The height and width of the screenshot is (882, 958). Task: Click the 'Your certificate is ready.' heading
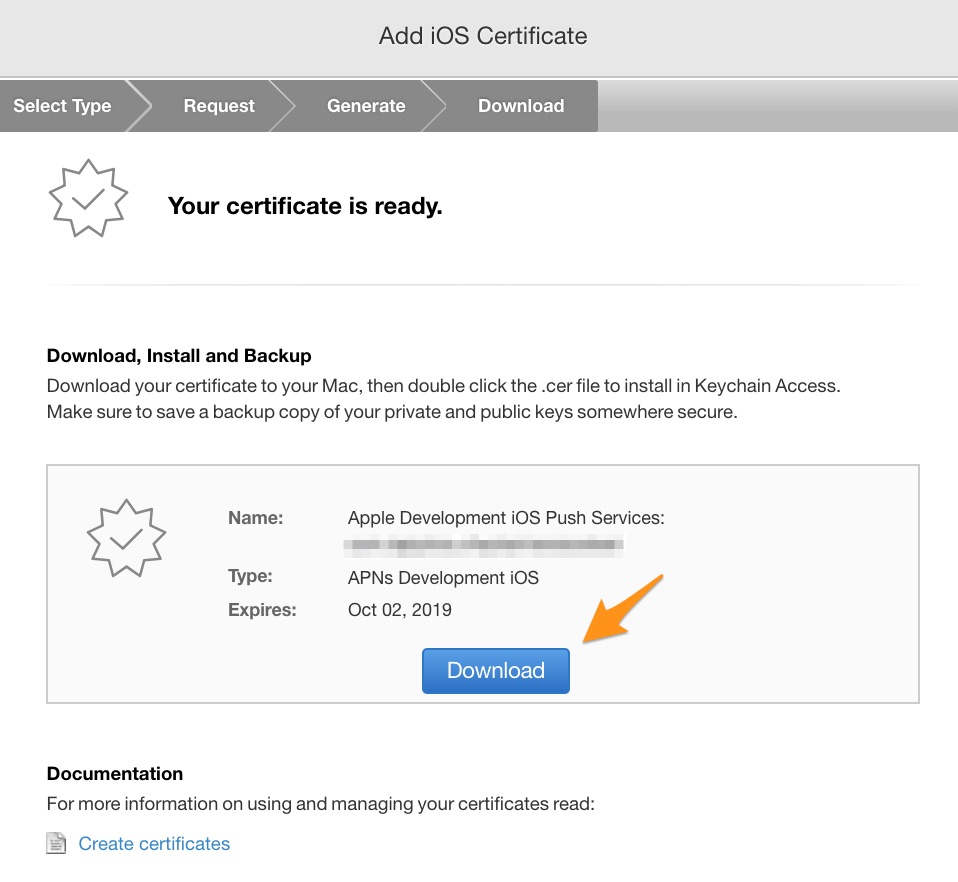tap(305, 206)
